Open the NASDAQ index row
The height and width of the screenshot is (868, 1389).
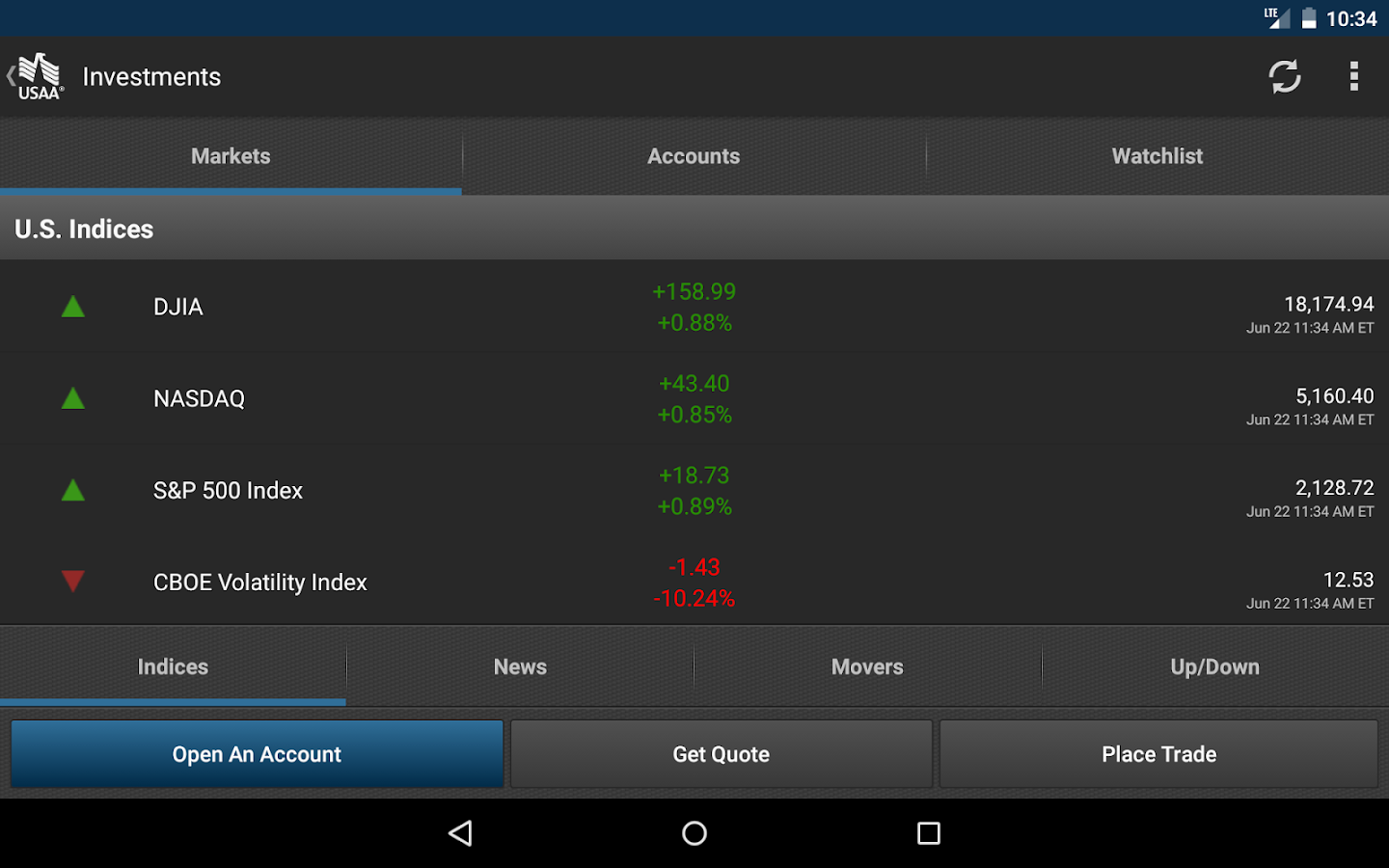[694, 398]
